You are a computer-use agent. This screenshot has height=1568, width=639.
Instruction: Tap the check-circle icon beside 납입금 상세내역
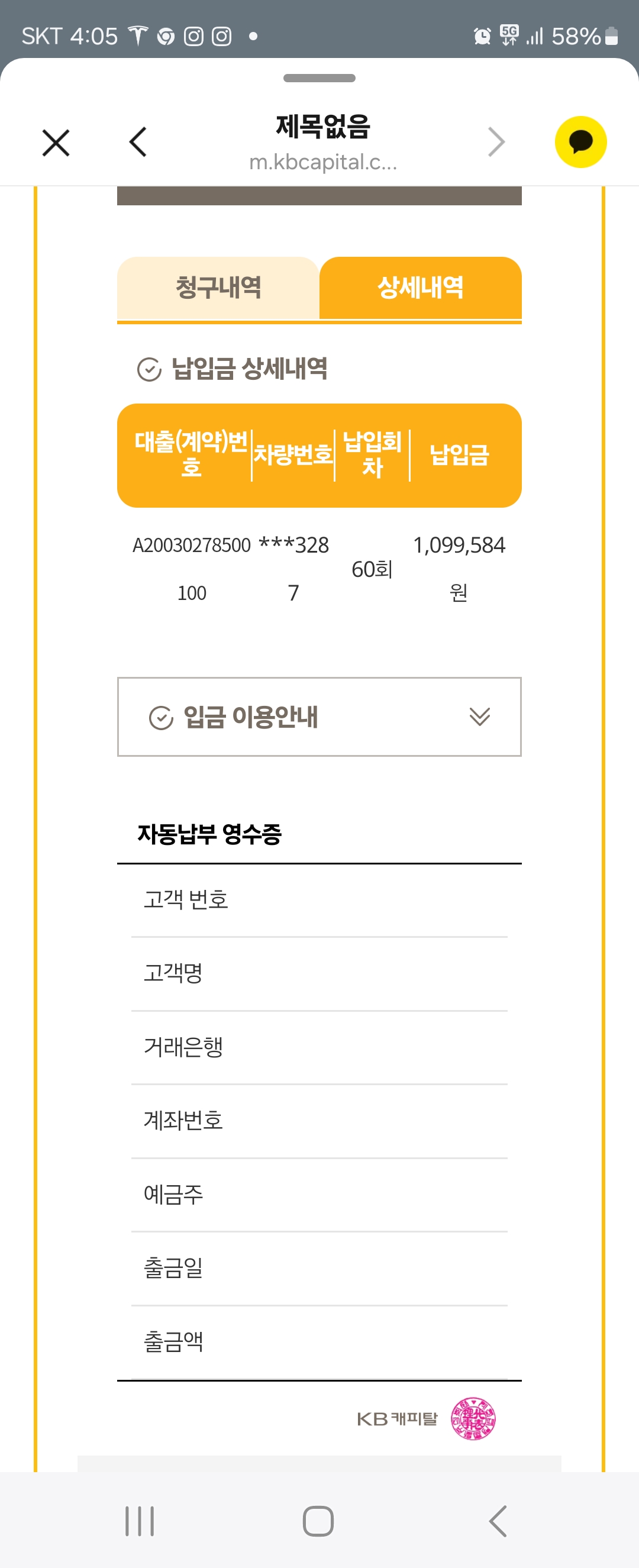click(149, 369)
